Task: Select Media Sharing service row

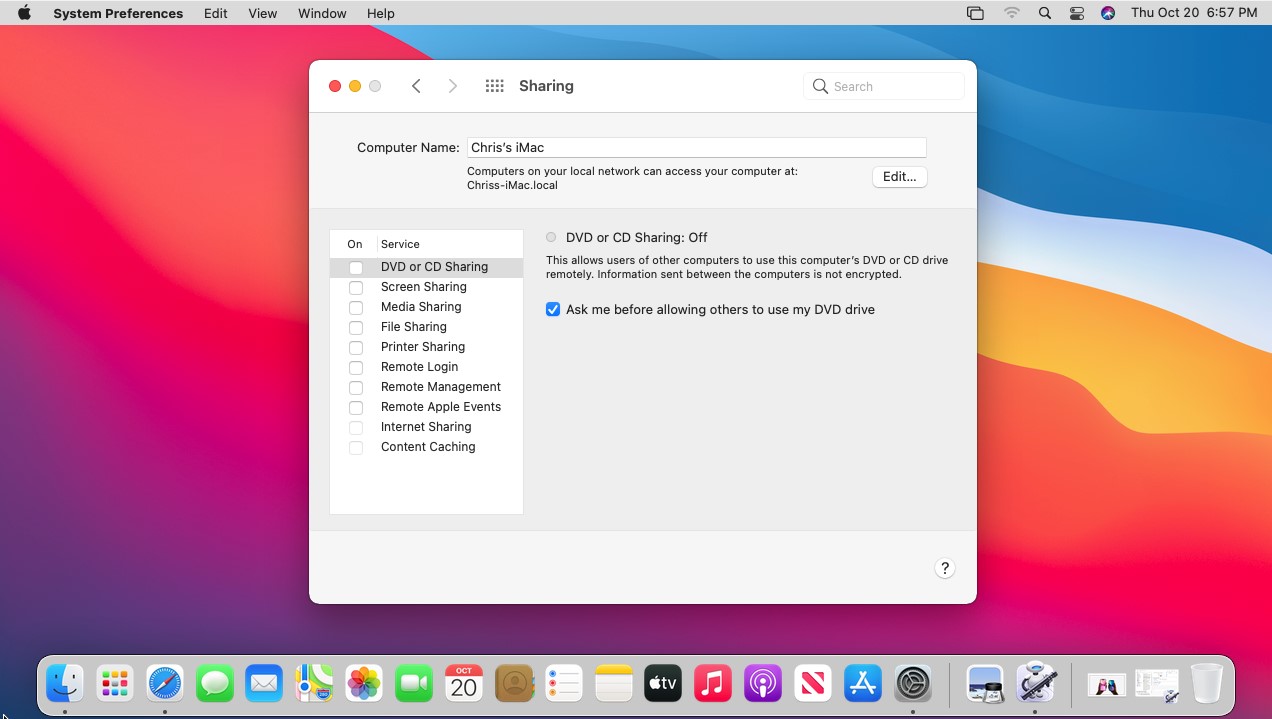Action: click(426, 307)
